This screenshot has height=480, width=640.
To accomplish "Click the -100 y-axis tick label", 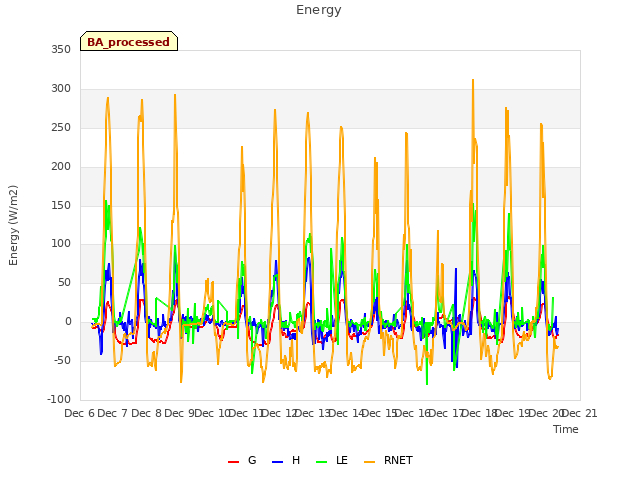I will pos(59,399).
